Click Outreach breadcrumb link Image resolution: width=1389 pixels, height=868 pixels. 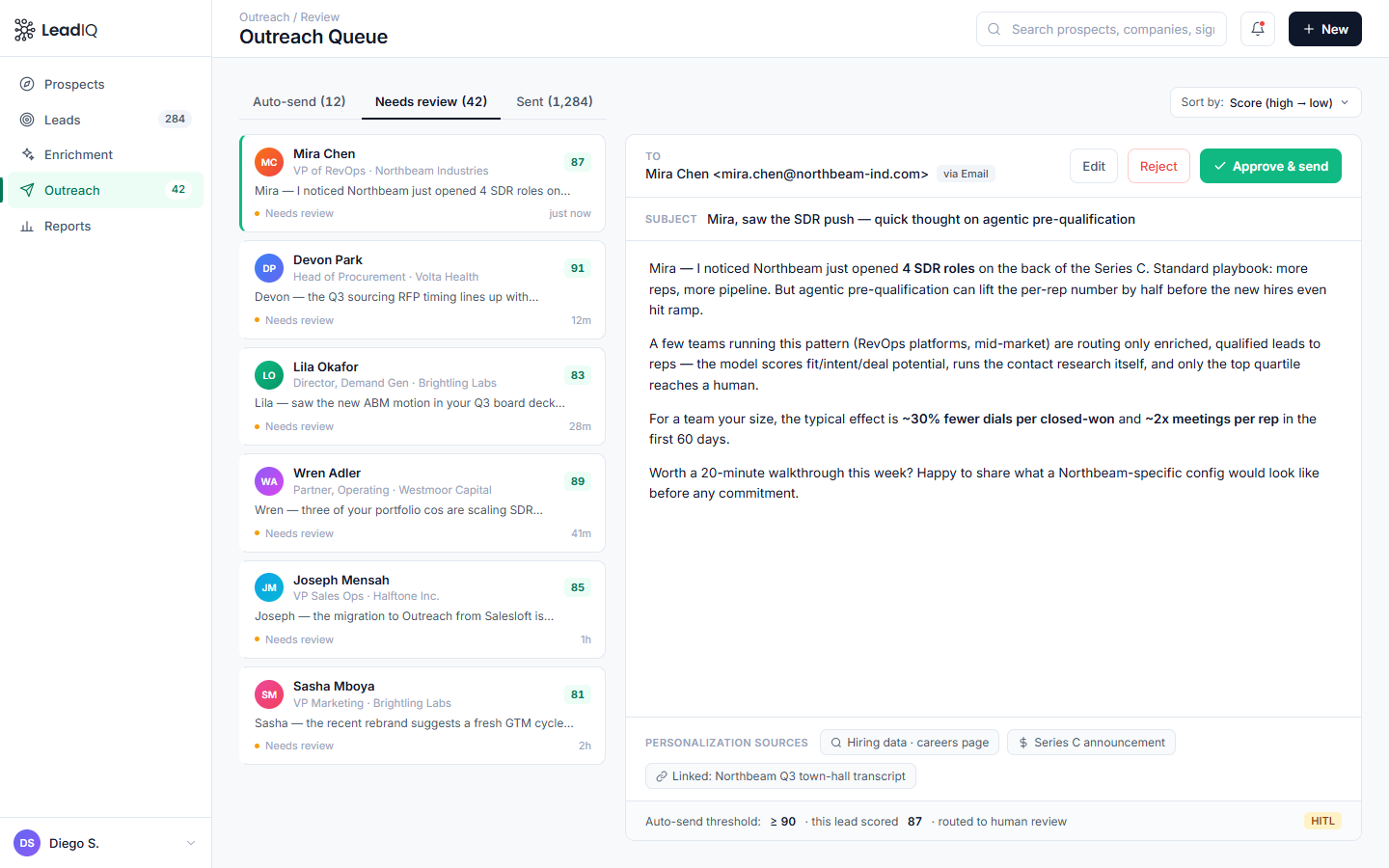tap(264, 17)
